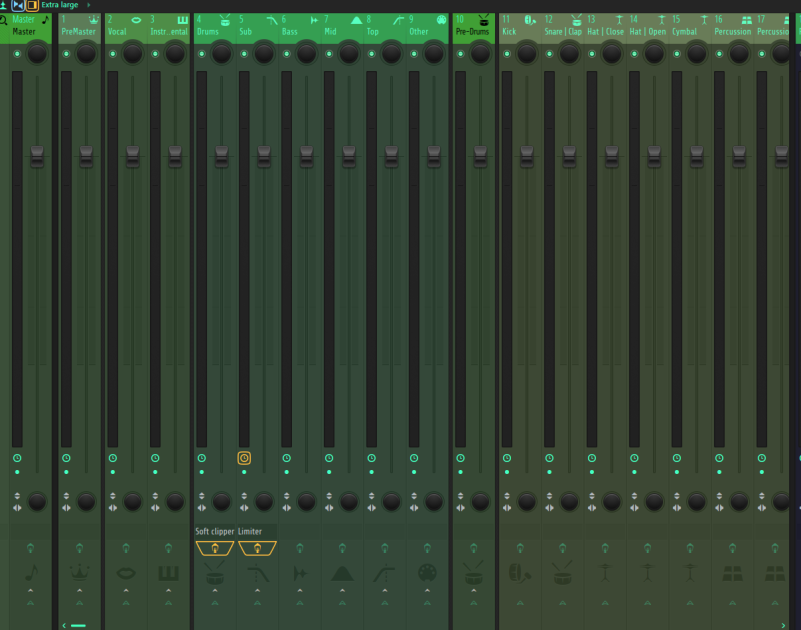Open latency clock of the Kick track
Viewport: 801px width, 630px height.
507,458
